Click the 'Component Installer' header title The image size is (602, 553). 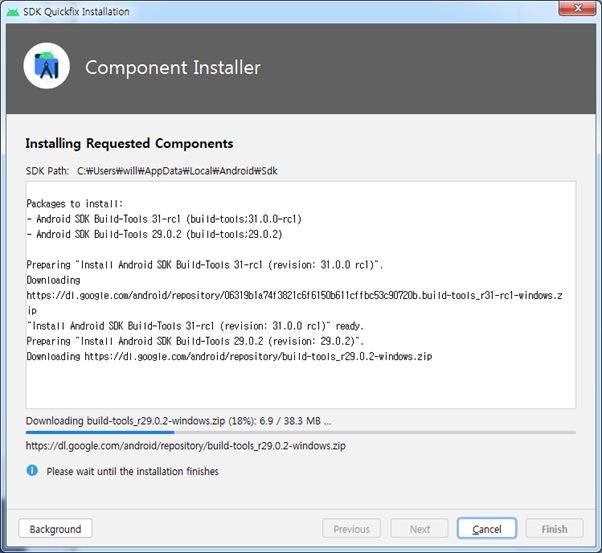(173, 67)
